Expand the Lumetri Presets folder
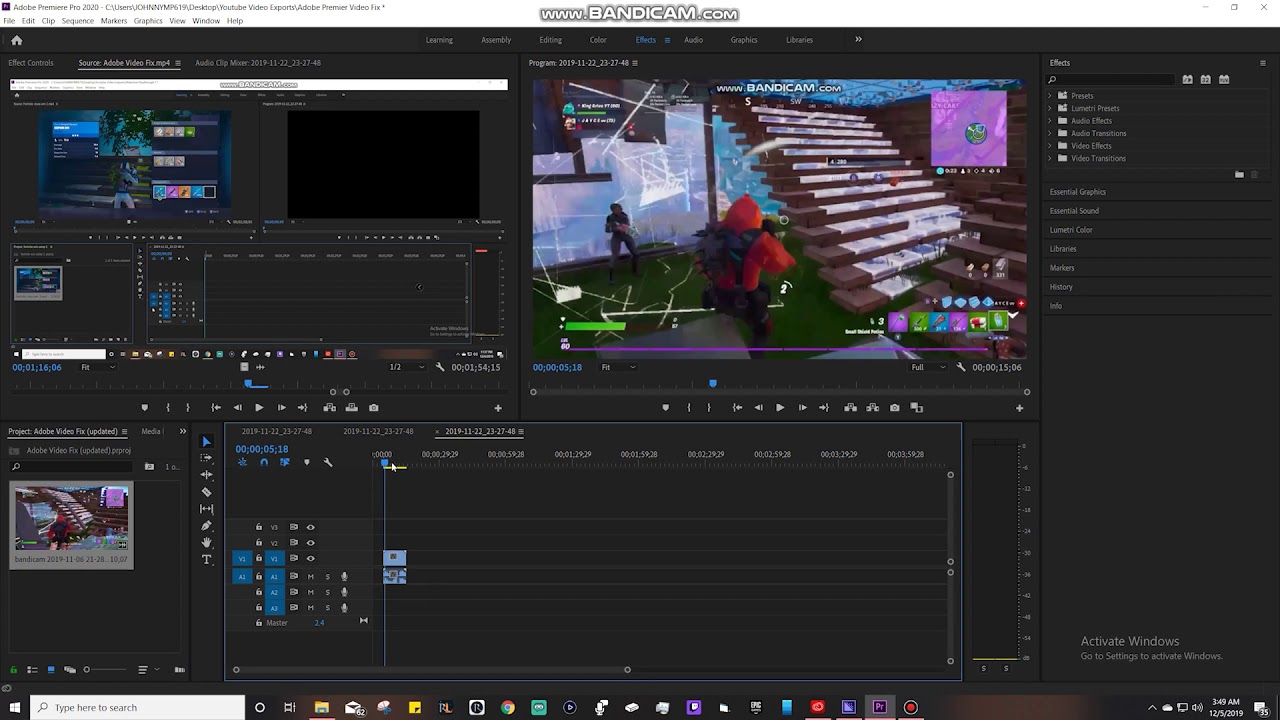Screen dimensions: 1280x720 (x=1050, y=108)
